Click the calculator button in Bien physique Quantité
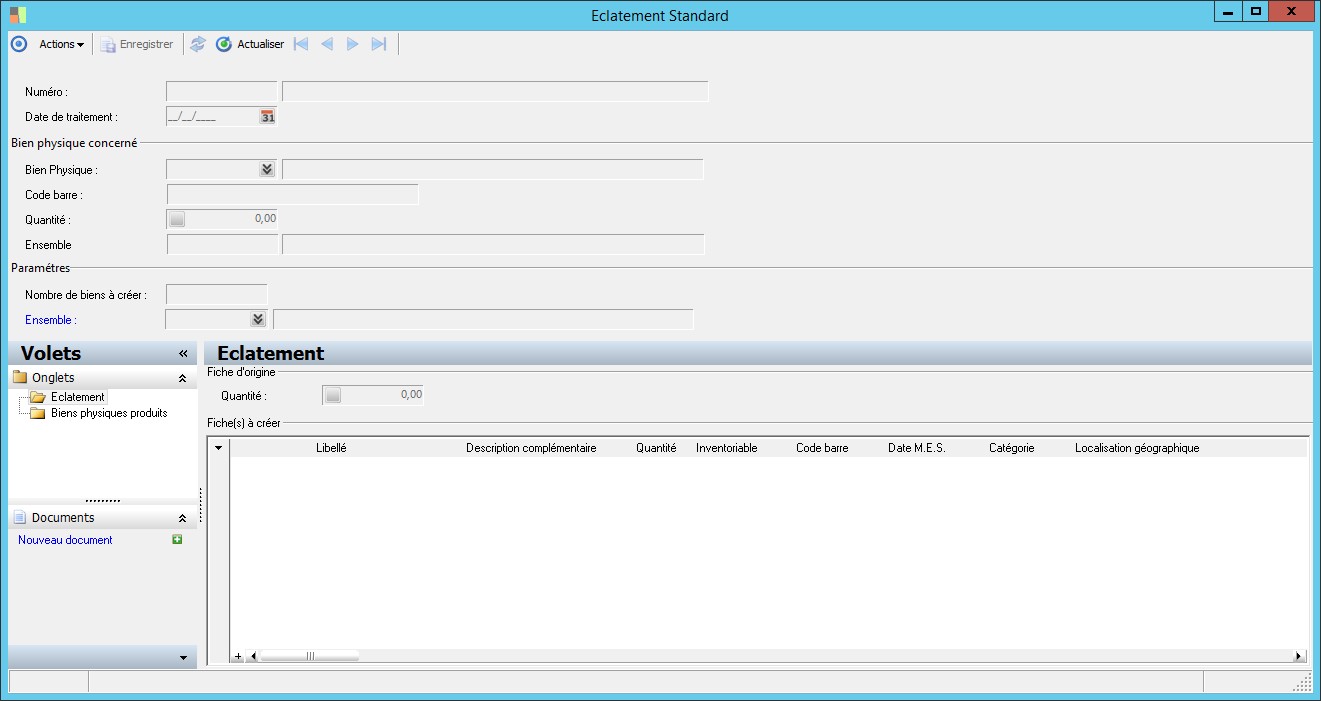This screenshot has width=1321, height=701. tap(177, 219)
